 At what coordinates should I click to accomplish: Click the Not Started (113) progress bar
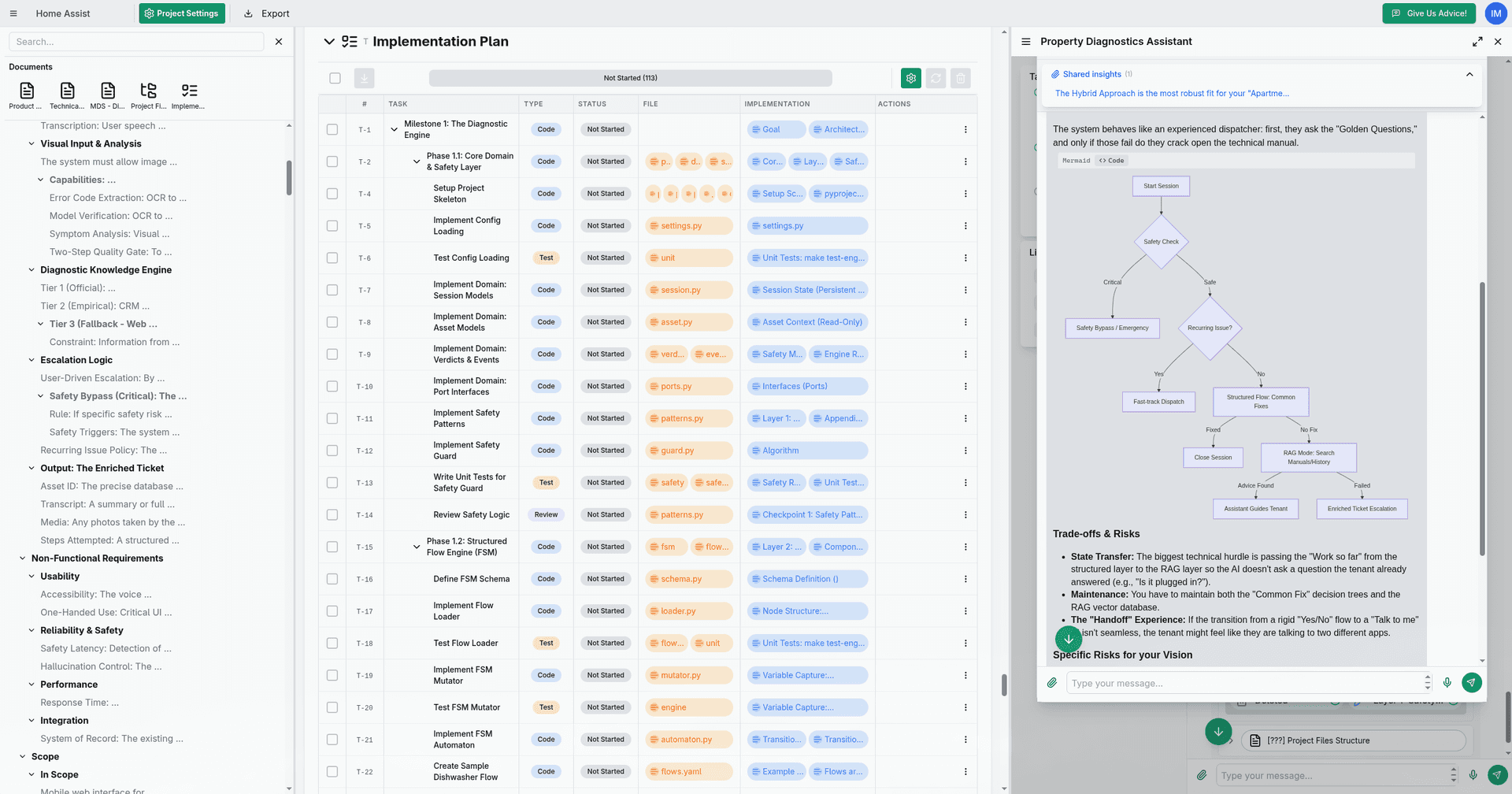coord(630,78)
